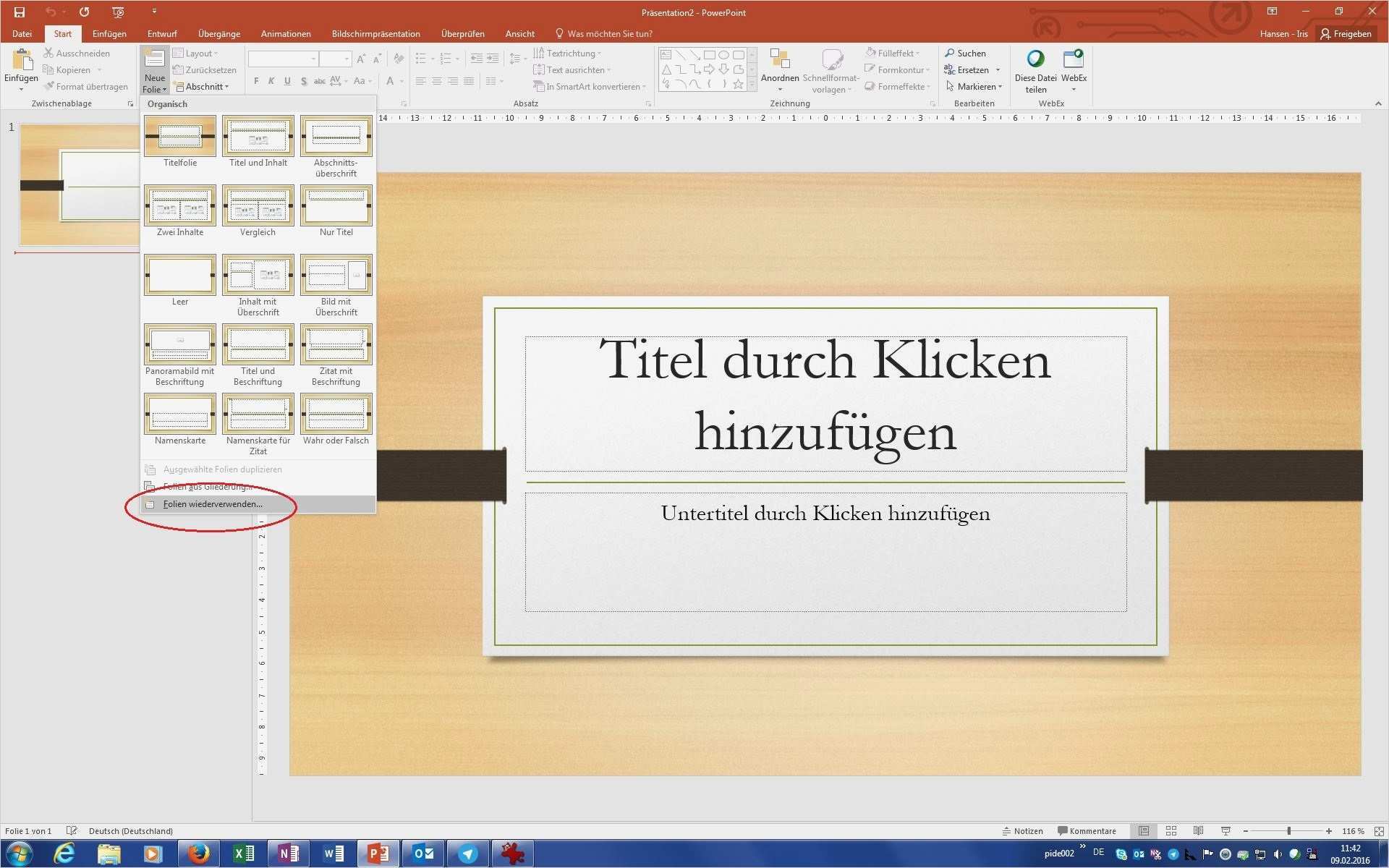Open "Folien wiederverwenden..." from the layout menu
This screenshot has width=1389, height=868.
tap(213, 503)
